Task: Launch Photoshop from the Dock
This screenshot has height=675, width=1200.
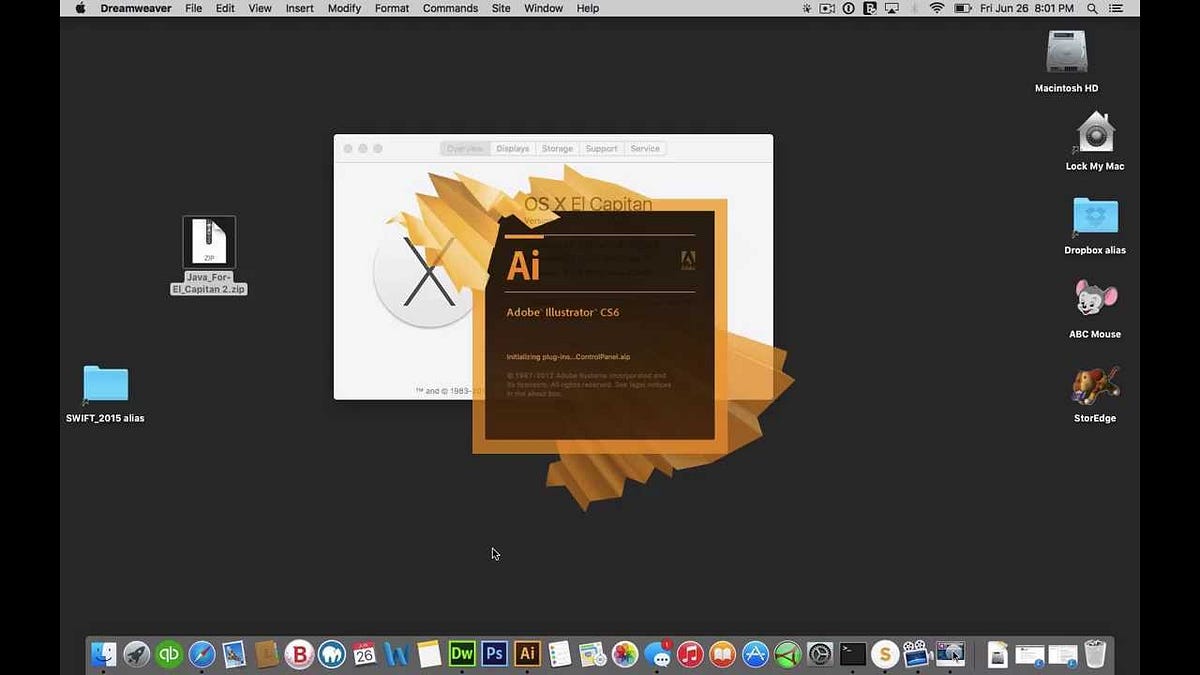Action: (494, 654)
